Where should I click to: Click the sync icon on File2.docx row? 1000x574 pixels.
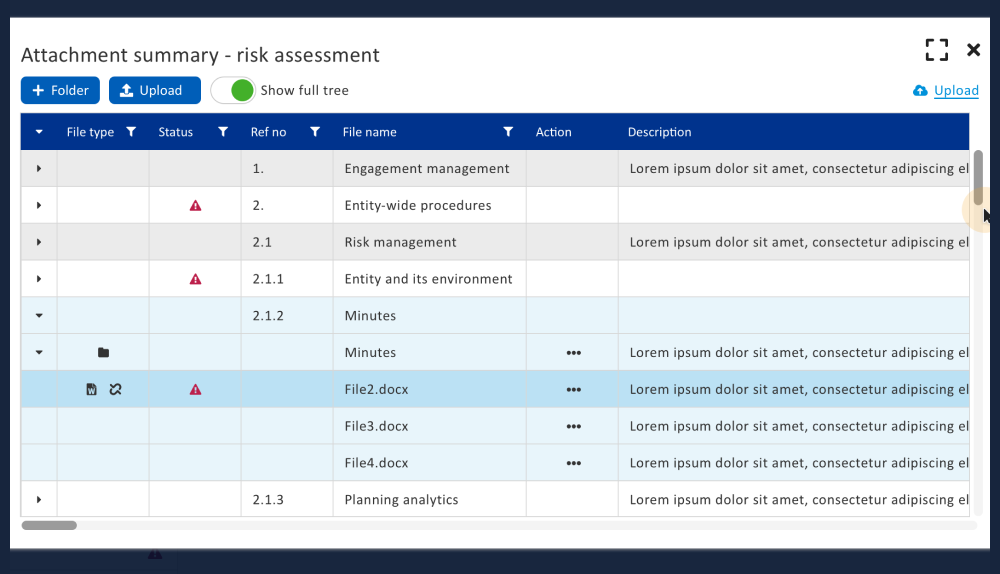[x=115, y=390]
